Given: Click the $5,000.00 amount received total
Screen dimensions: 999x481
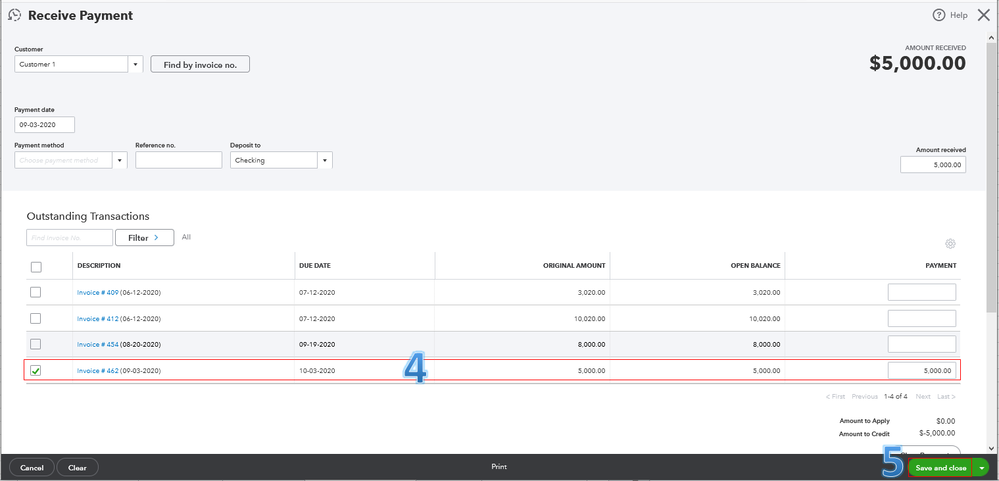Looking at the screenshot, I should pos(917,63).
